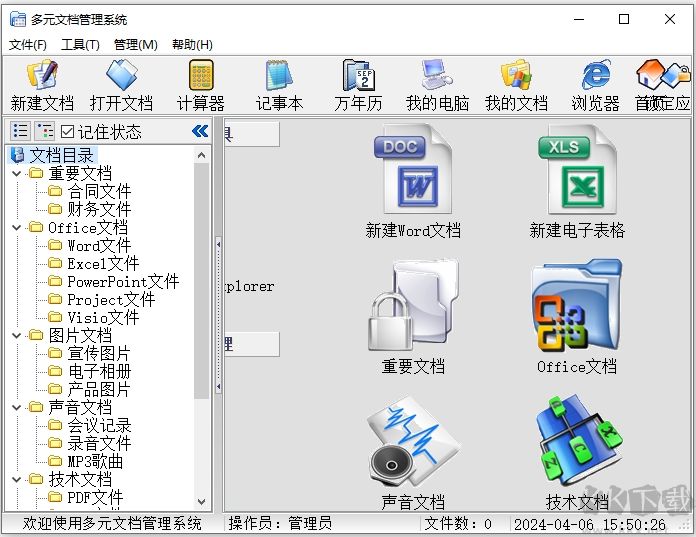
Task: Select the PDF文件 tree item
Action: point(95,498)
